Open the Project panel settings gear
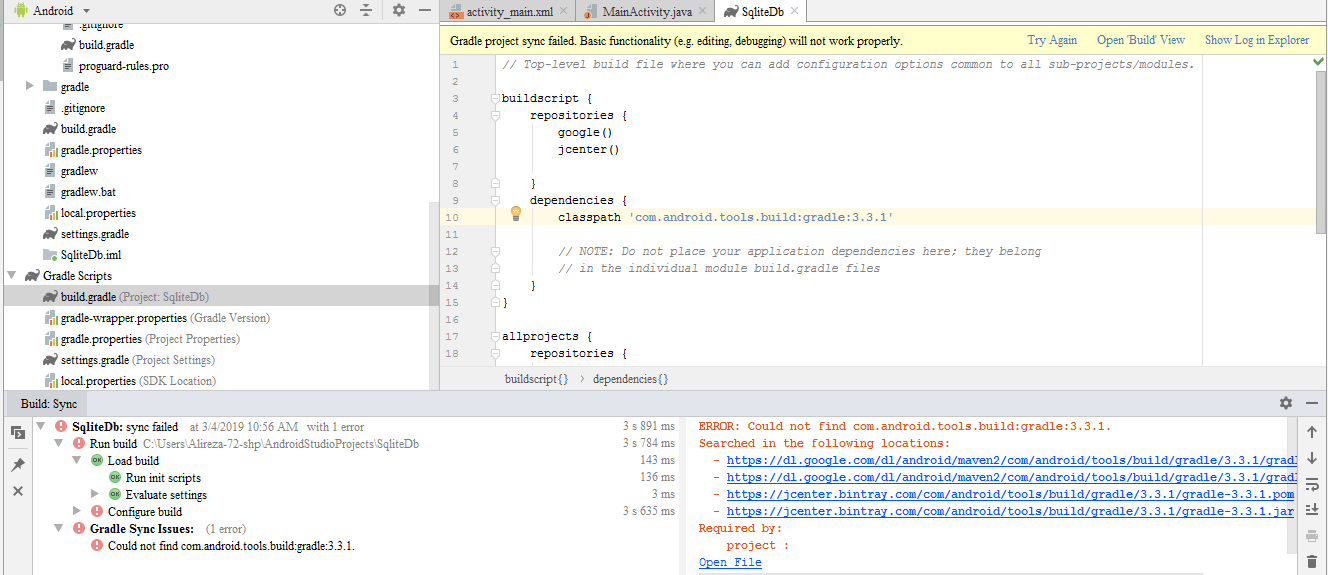The image size is (1328, 575). [x=398, y=10]
